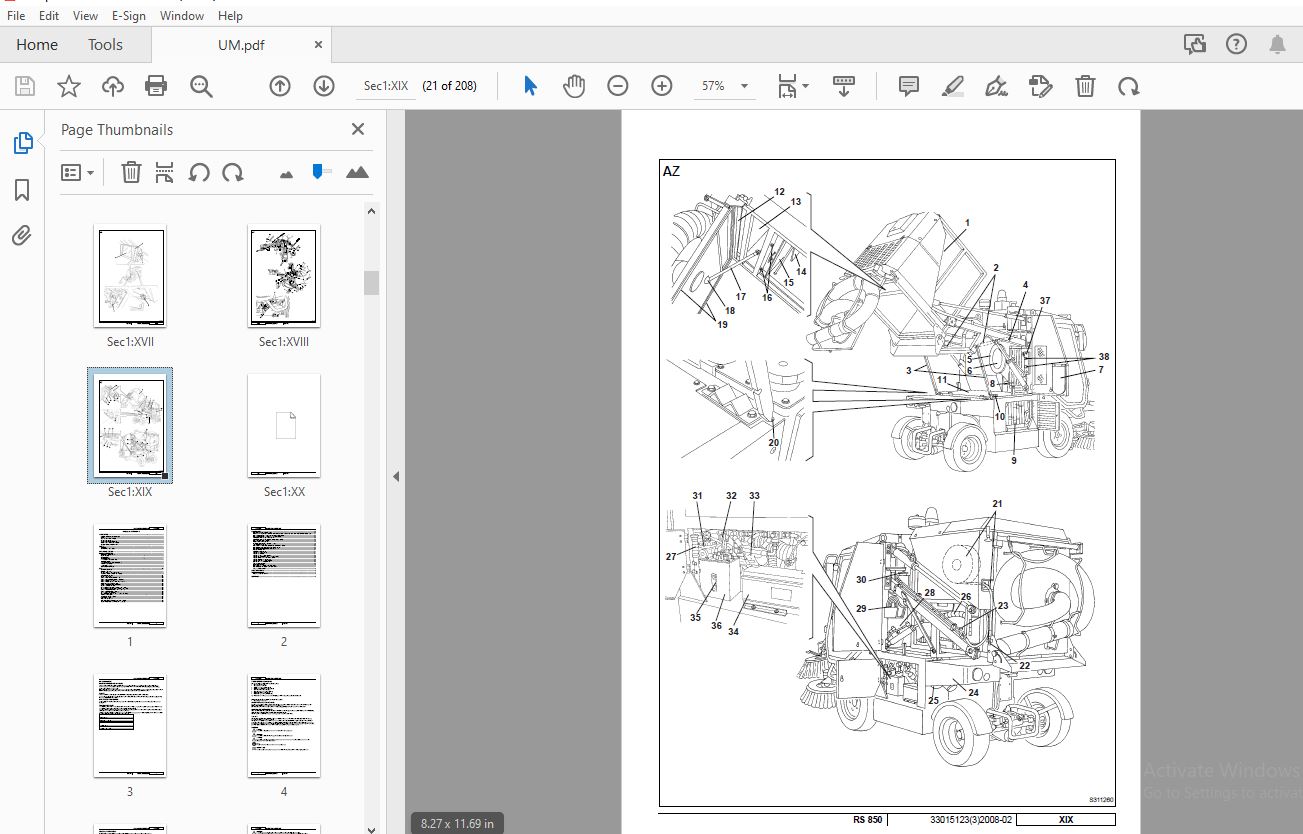Screen dimensions: 1303x834
Task: Zoom out with the minus button
Action: (x=618, y=86)
